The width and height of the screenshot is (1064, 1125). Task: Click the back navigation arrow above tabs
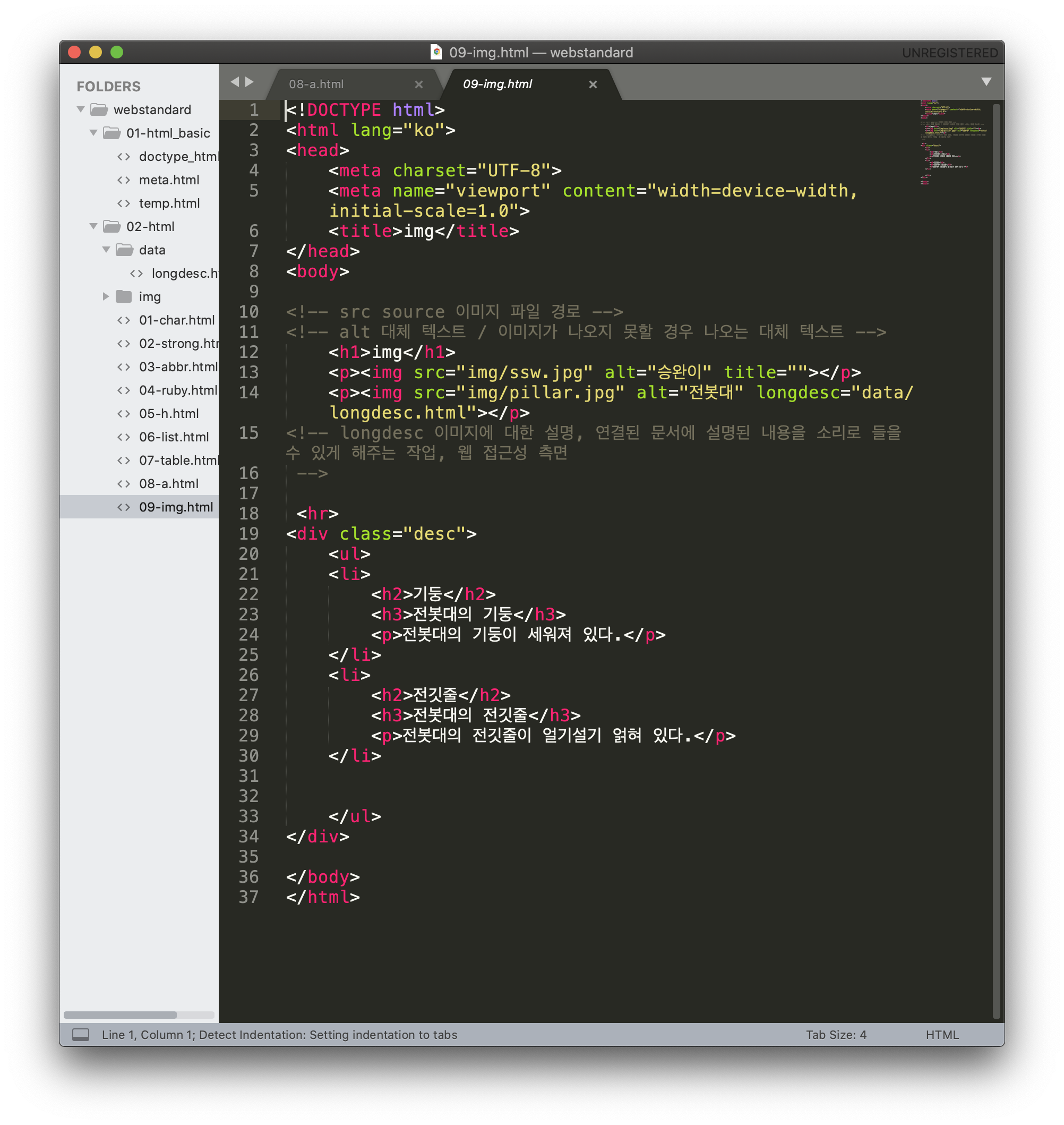235,82
